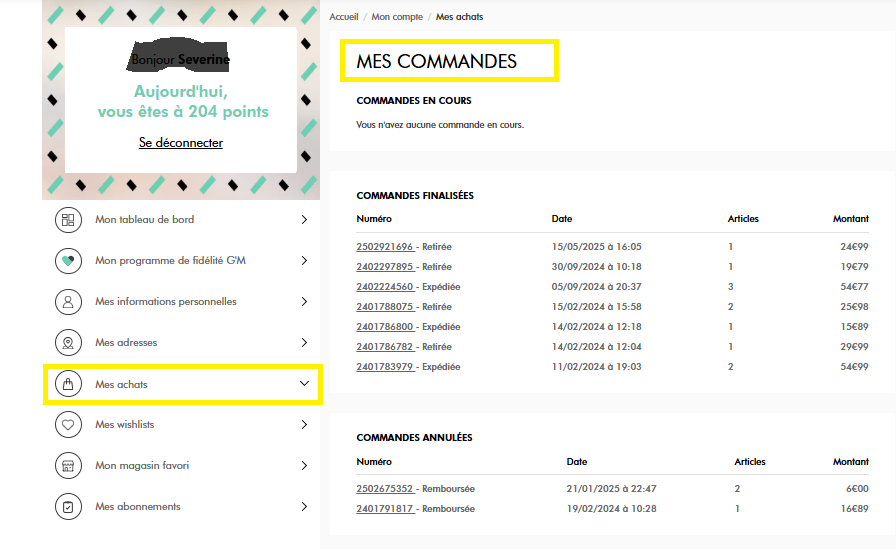
Task: Open cancelled order 2502675352
Action: [x=385, y=489]
